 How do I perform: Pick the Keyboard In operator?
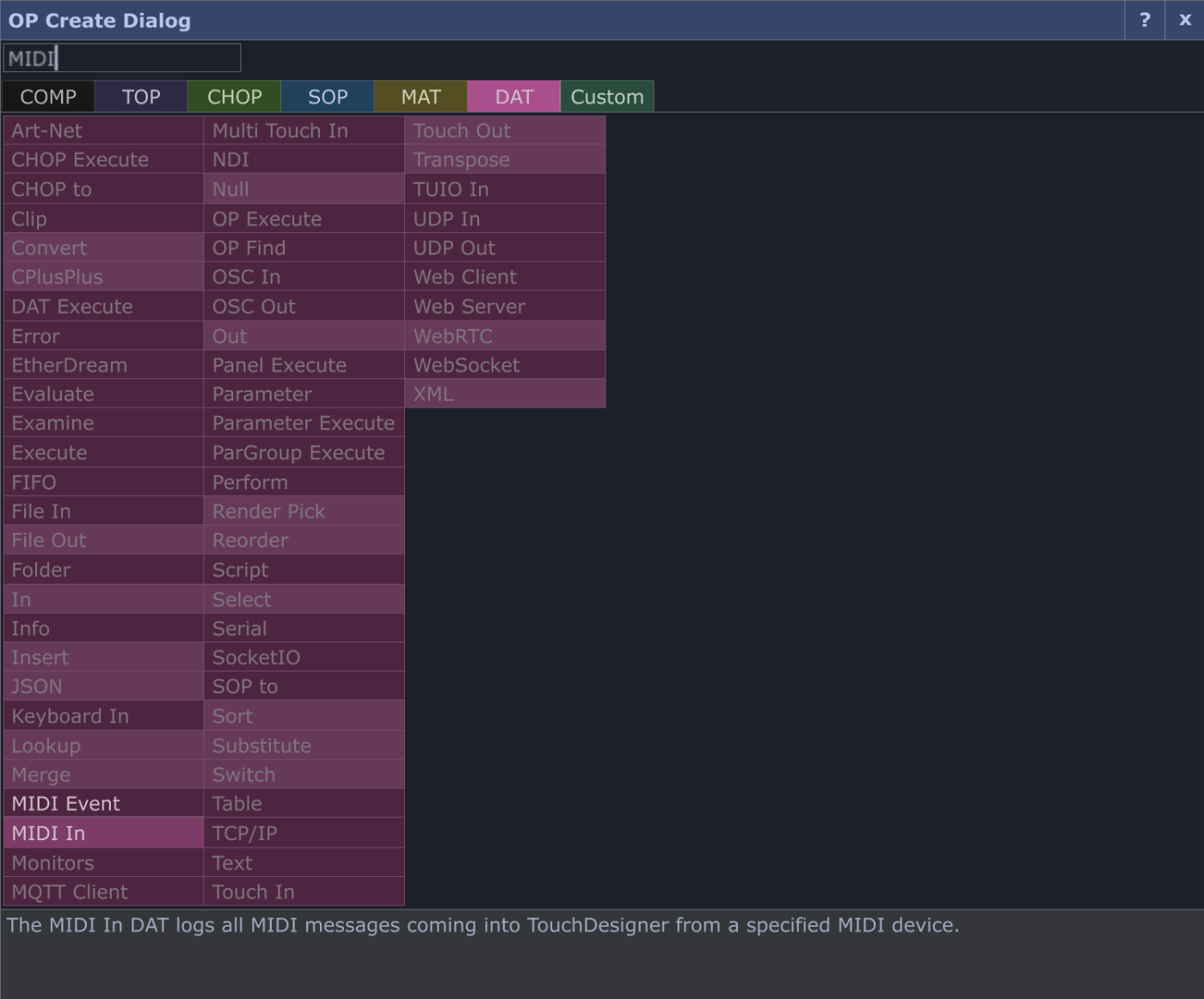point(103,716)
